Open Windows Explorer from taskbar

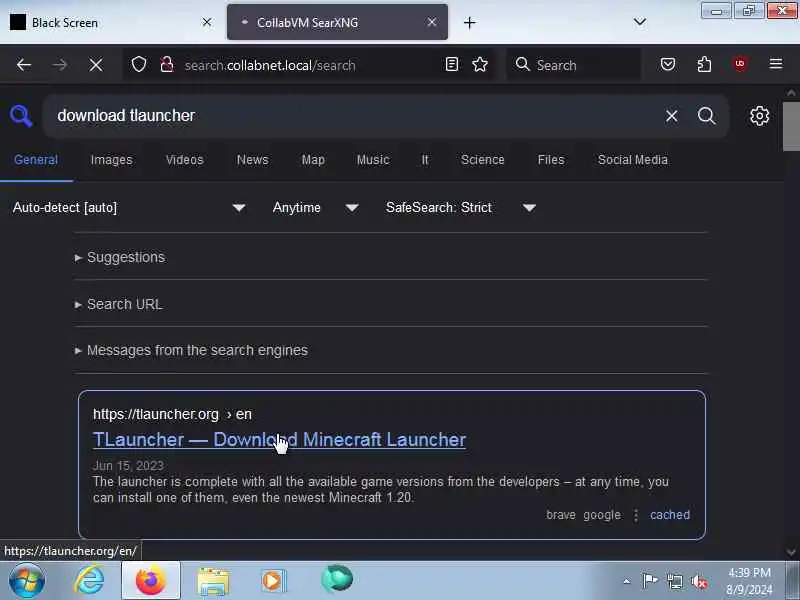click(213, 582)
